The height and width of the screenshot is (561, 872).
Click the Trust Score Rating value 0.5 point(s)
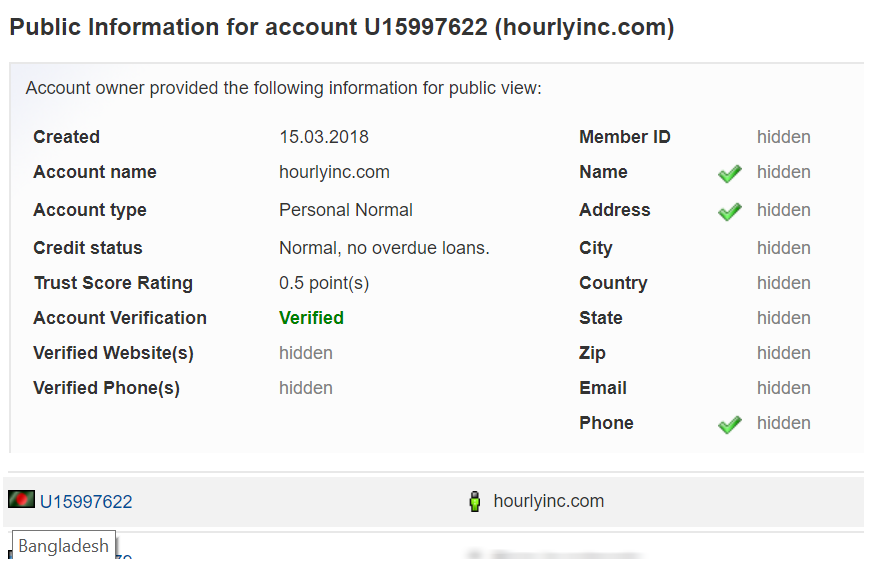pyautogui.click(x=324, y=283)
